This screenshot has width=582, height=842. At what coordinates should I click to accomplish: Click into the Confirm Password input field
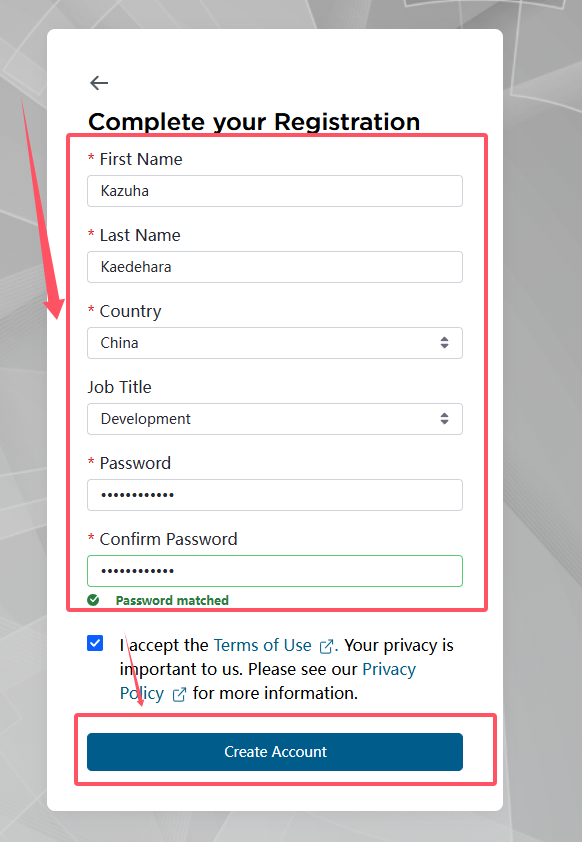275,571
